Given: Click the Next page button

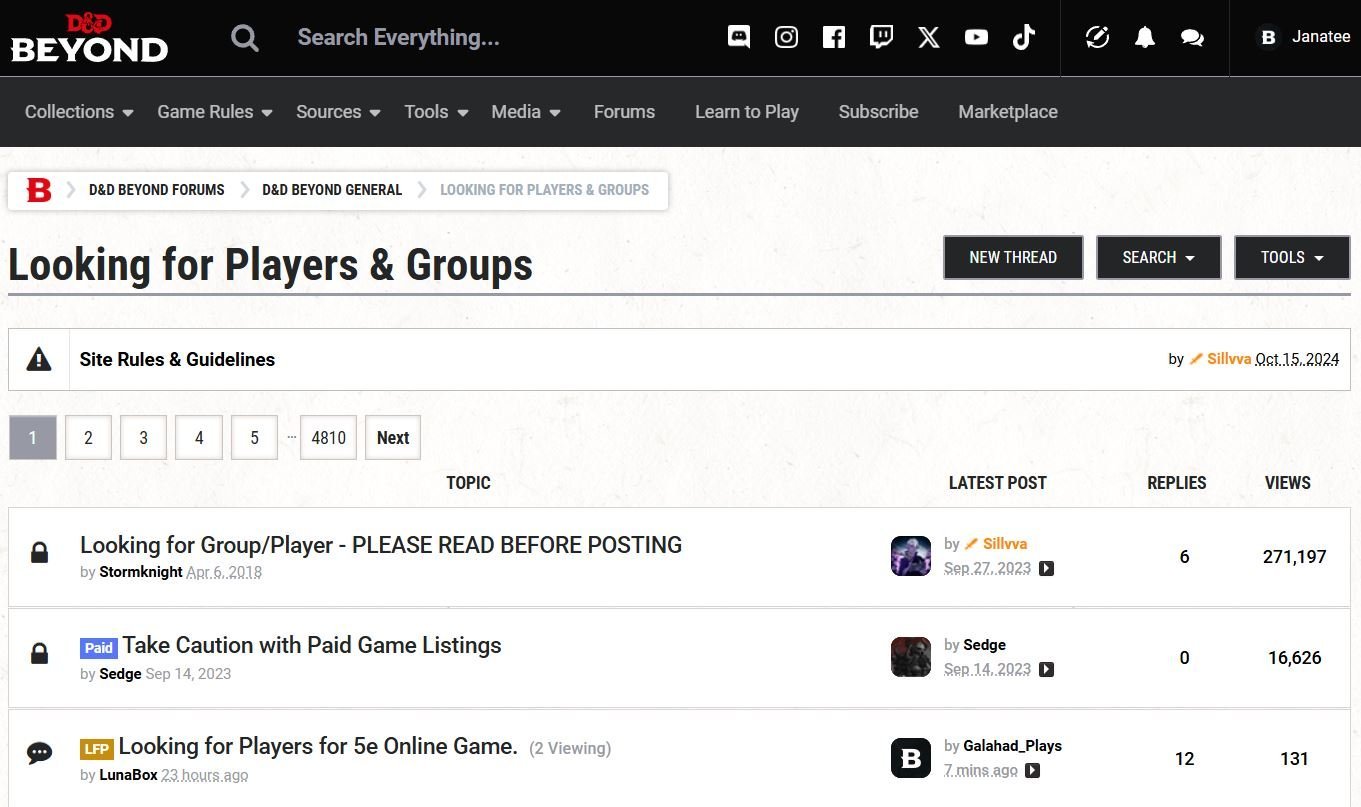Looking at the screenshot, I should tap(393, 438).
